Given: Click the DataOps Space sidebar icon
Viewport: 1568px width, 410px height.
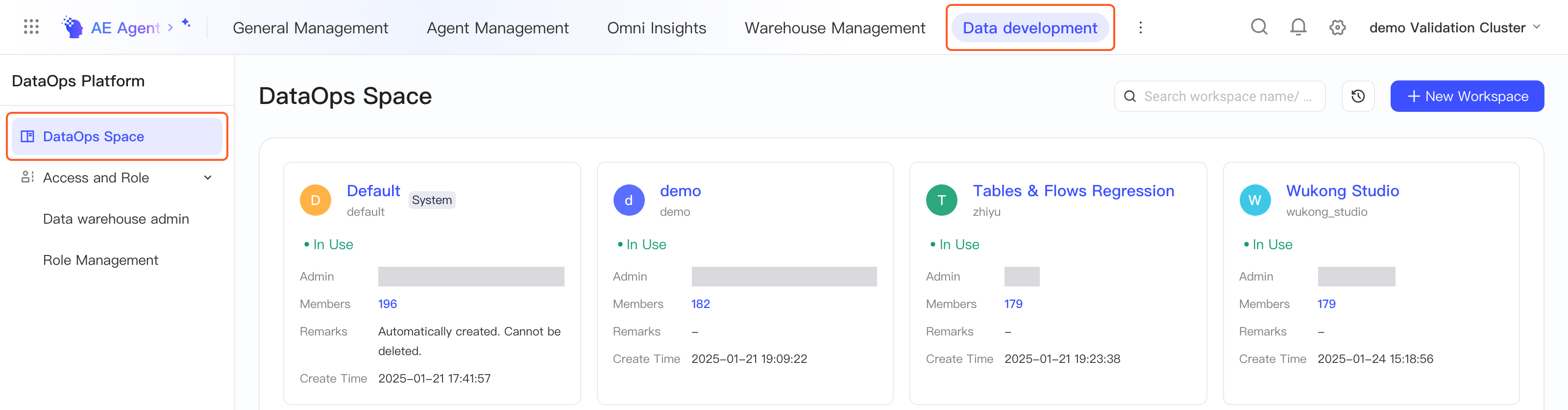Looking at the screenshot, I should (x=27, y=136).
